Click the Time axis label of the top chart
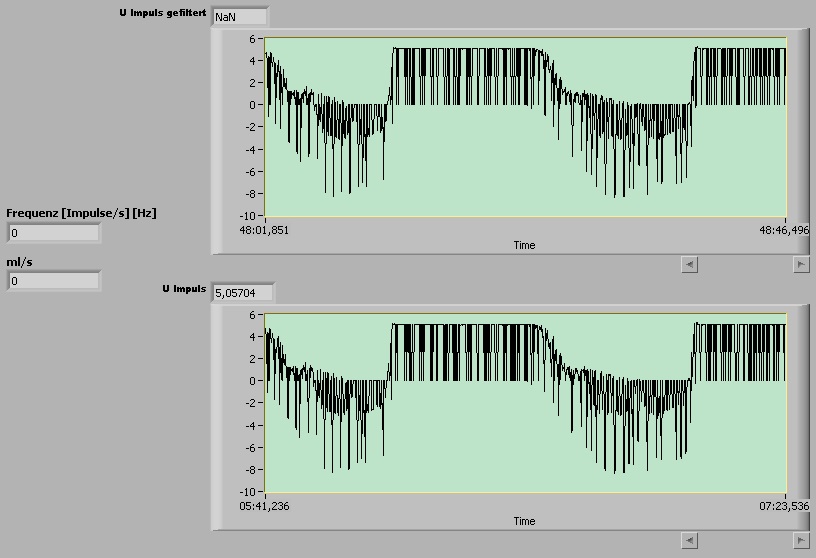816x558 pixels. pyautogui.click(x=524, y=245)
